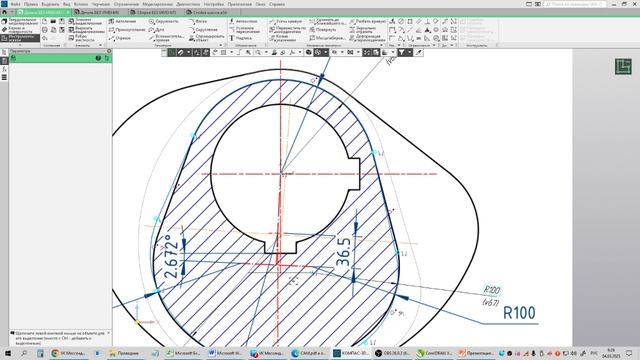Viewport: 640px width, 360px height.
Task: Select the Усечь кривую trim tool
Action: (285, 21)
